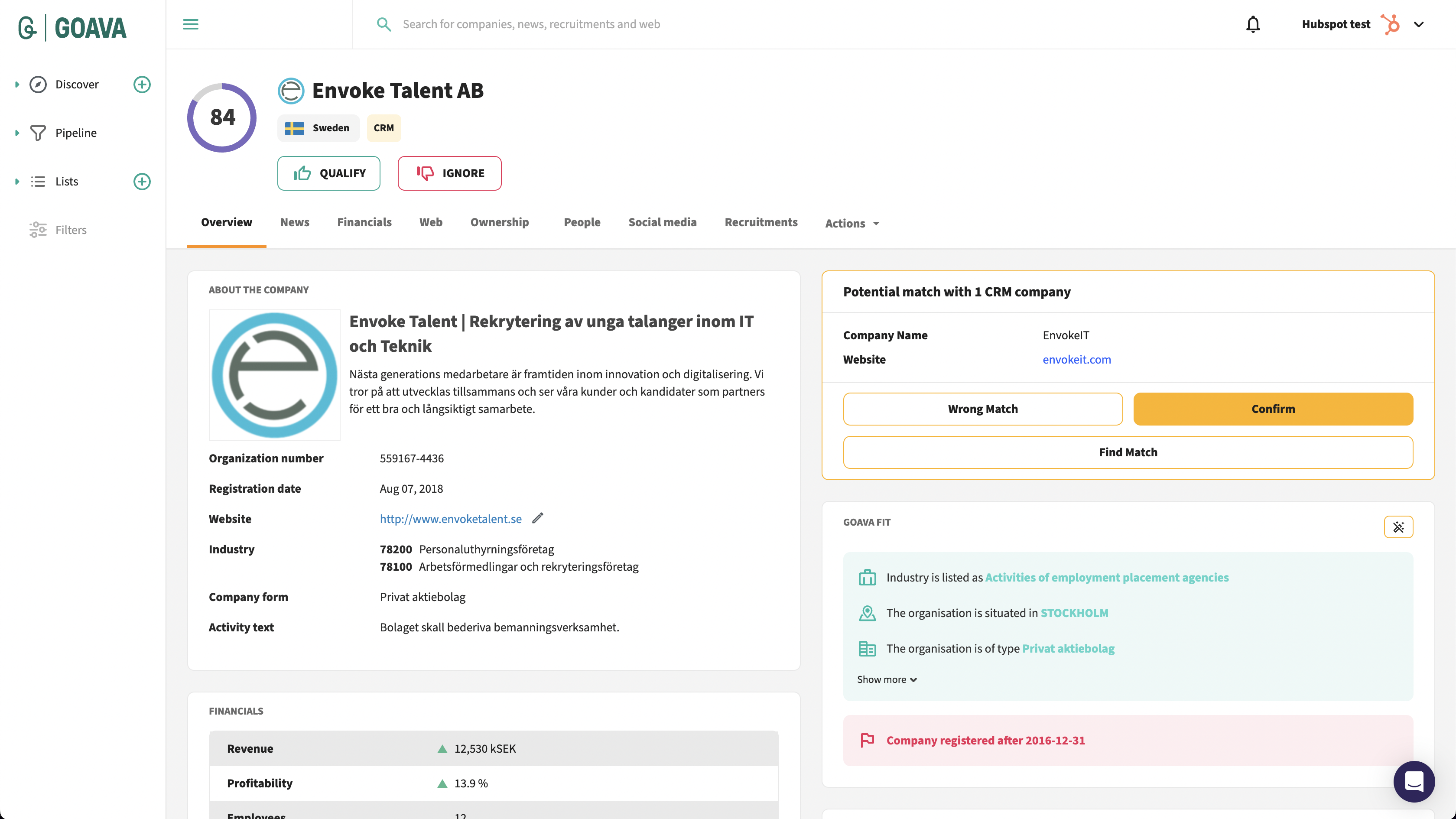Open the envokeit.com website link

[1076, 359]
